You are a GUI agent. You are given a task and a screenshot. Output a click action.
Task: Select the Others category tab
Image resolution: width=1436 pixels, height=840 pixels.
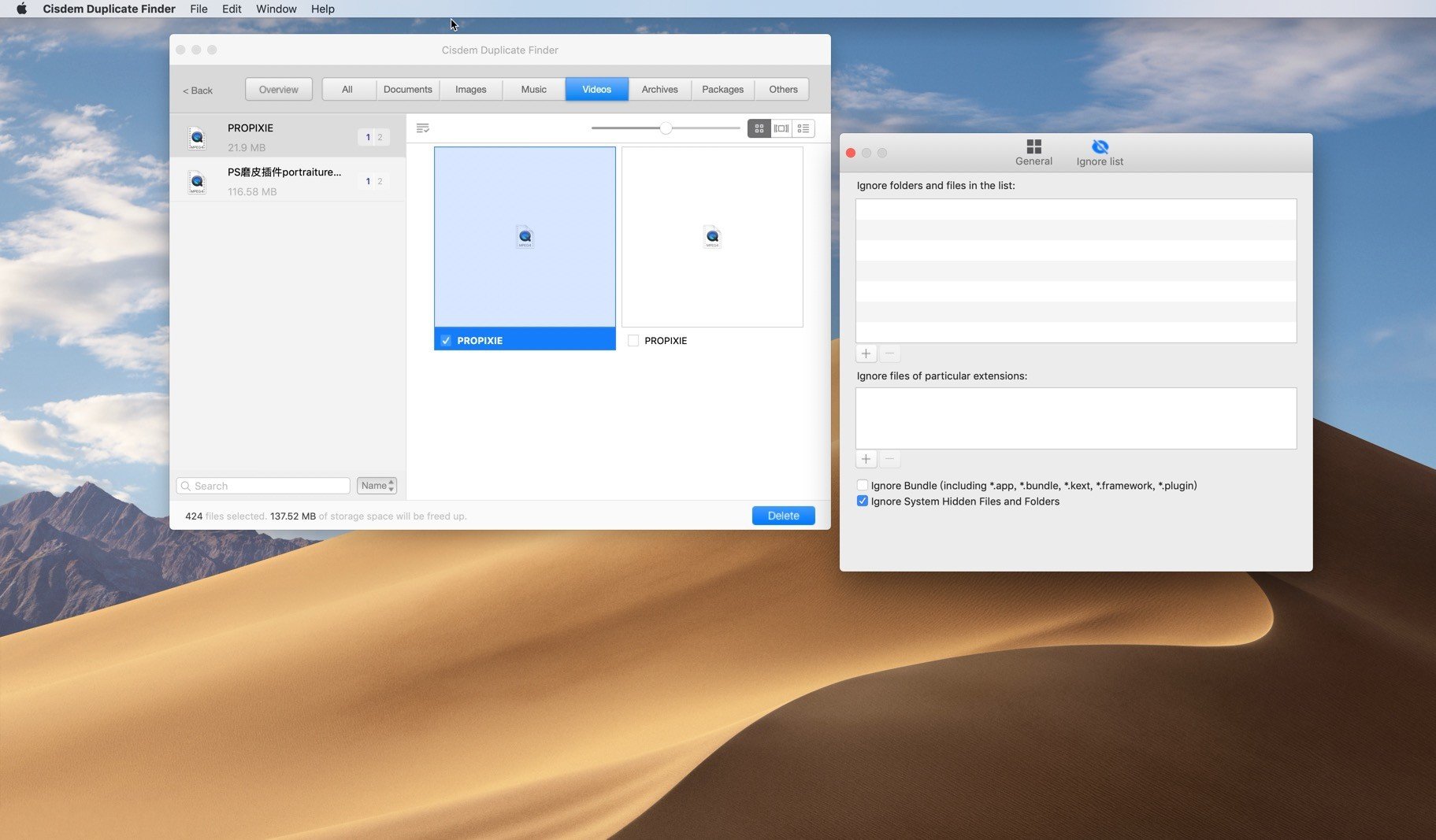click(783, 89)
